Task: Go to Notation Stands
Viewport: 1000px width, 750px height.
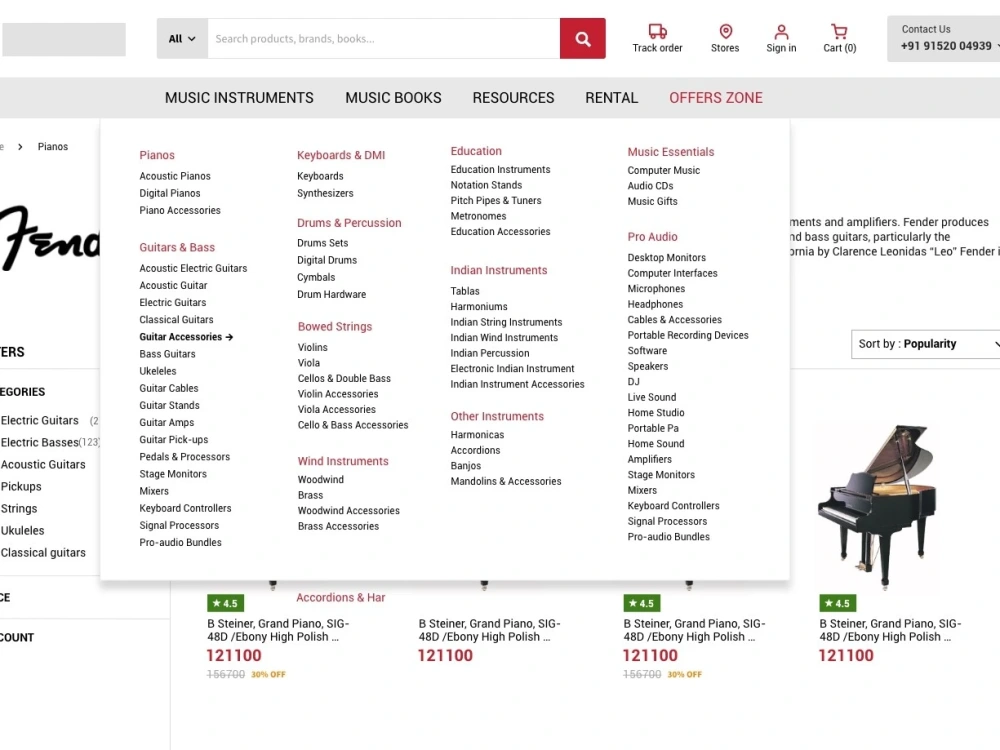Action: point(486,185)
